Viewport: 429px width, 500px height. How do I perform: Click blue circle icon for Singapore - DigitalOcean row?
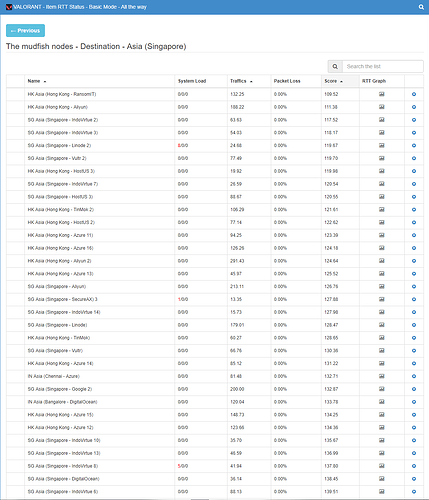point(414,479)
